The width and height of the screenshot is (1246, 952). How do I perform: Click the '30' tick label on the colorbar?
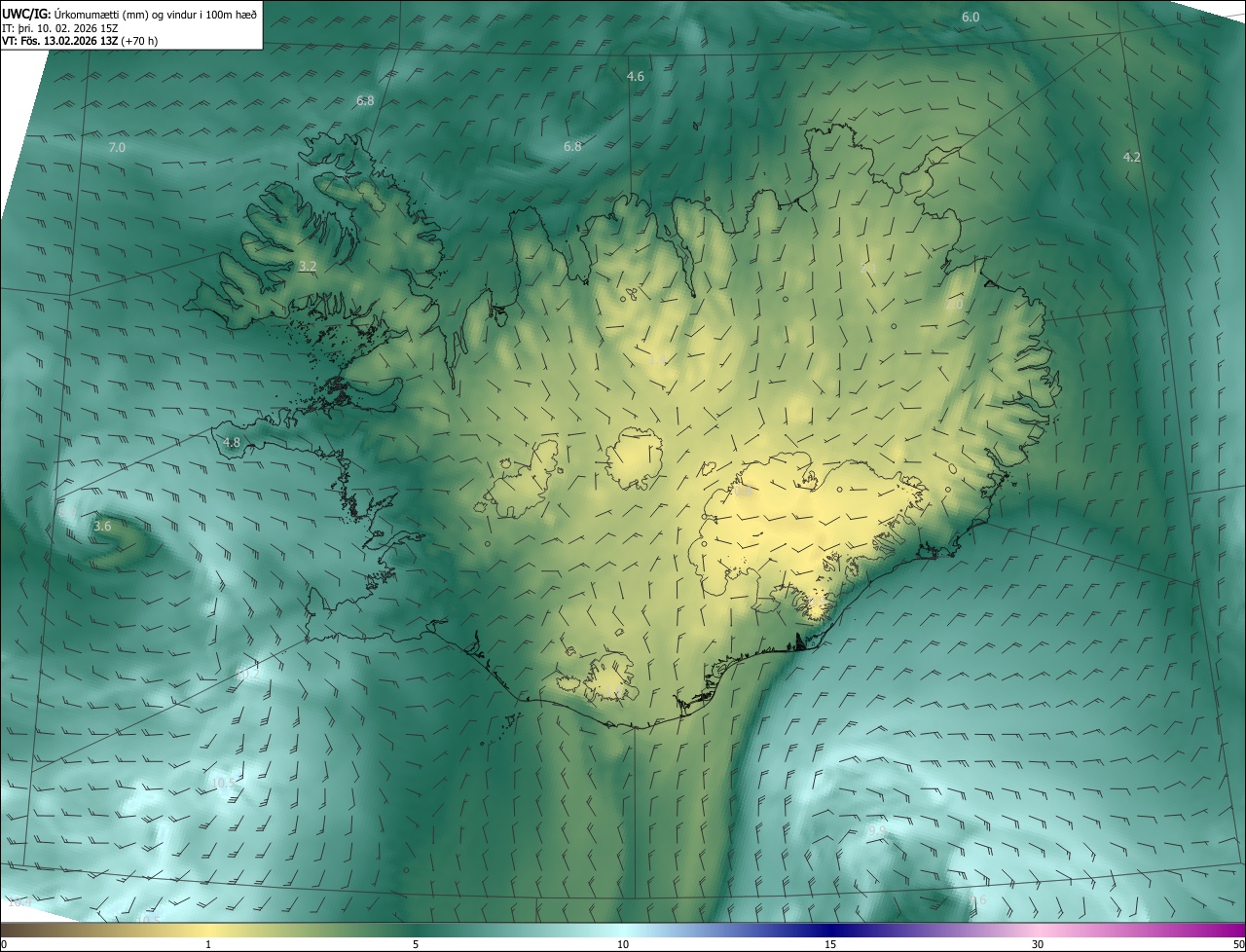[1038, 944]
